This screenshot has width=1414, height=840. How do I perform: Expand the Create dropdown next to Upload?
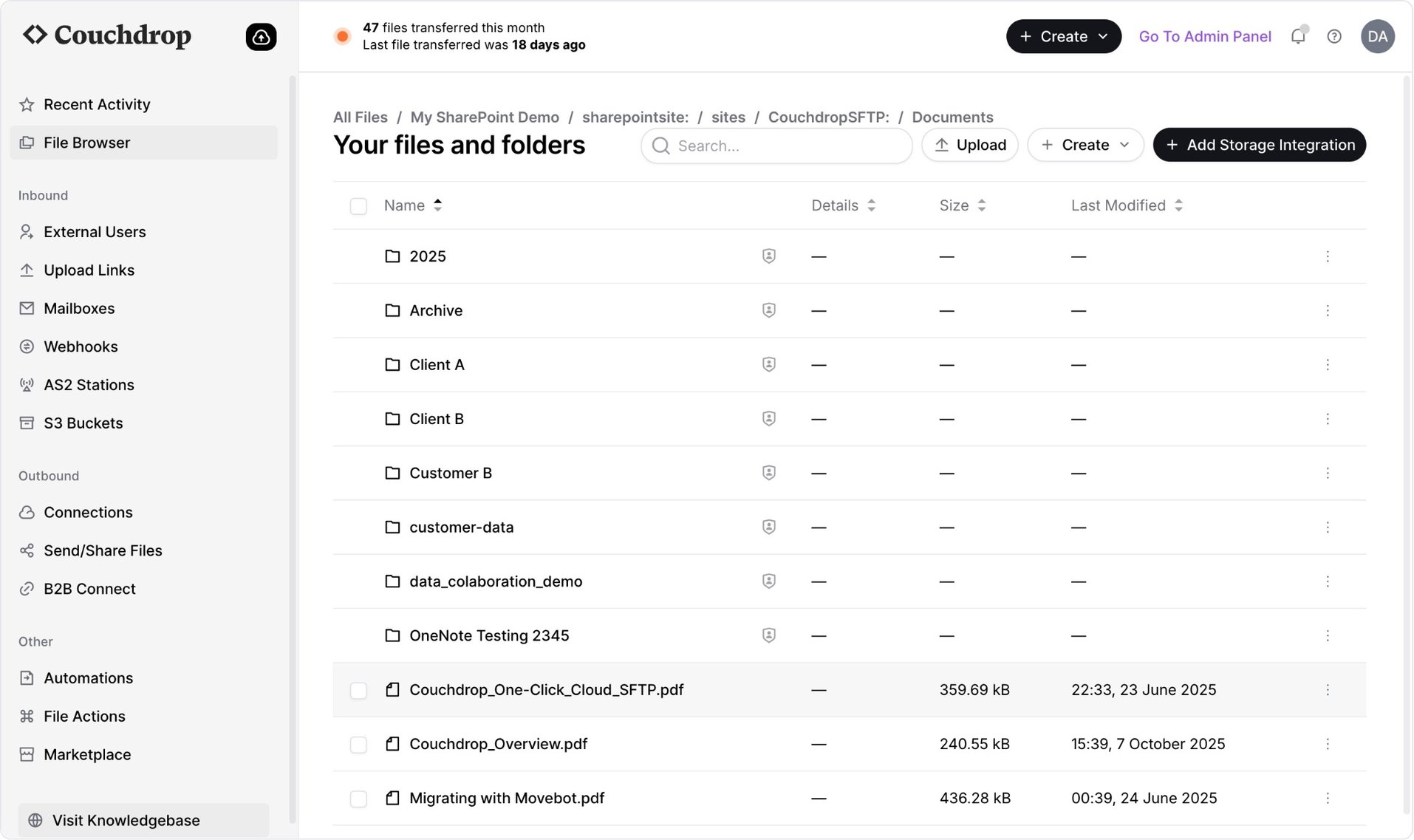coord(1085,145)
